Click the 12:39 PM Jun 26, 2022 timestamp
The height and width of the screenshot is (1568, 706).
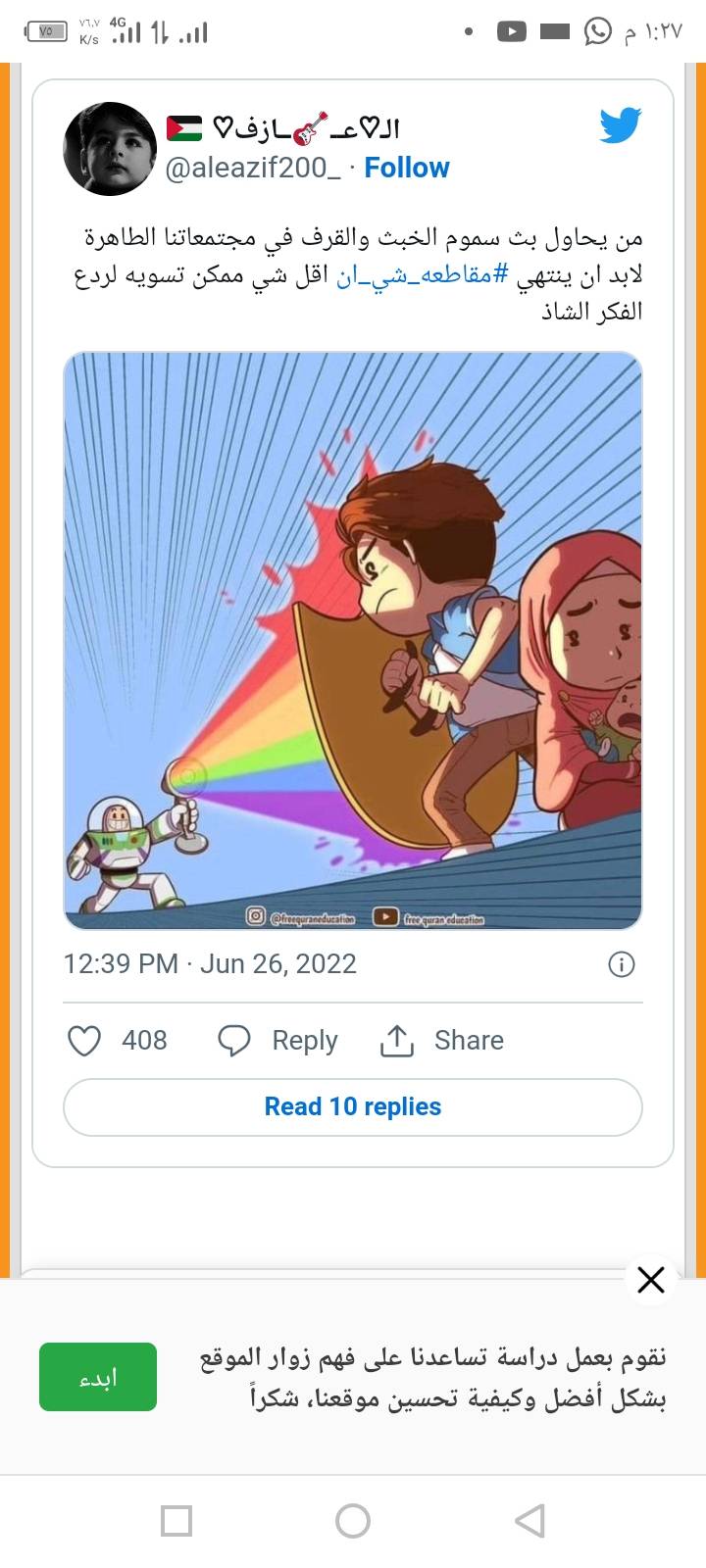pyautogui.click(x=210, y=964)
